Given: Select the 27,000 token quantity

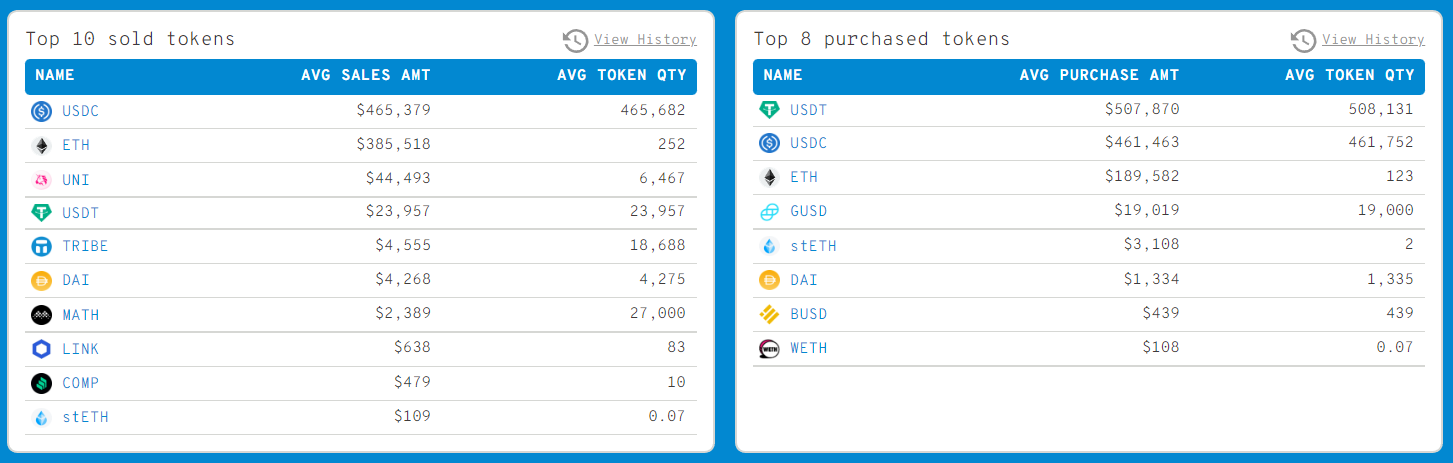Looking at the screenshot, I should (x=657, y=313).
